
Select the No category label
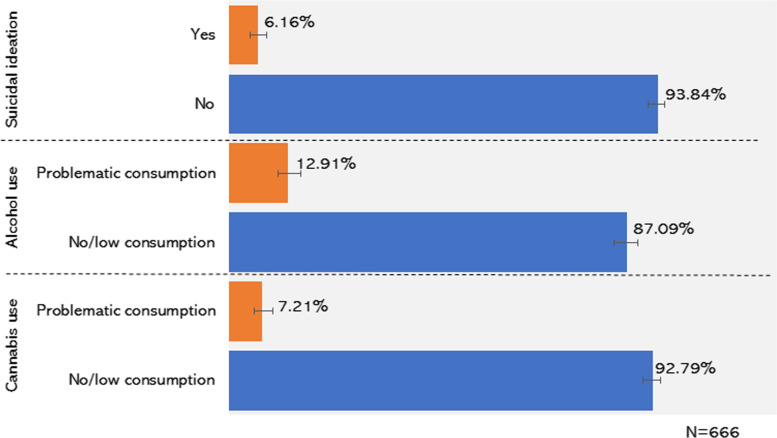click(205, 104)
